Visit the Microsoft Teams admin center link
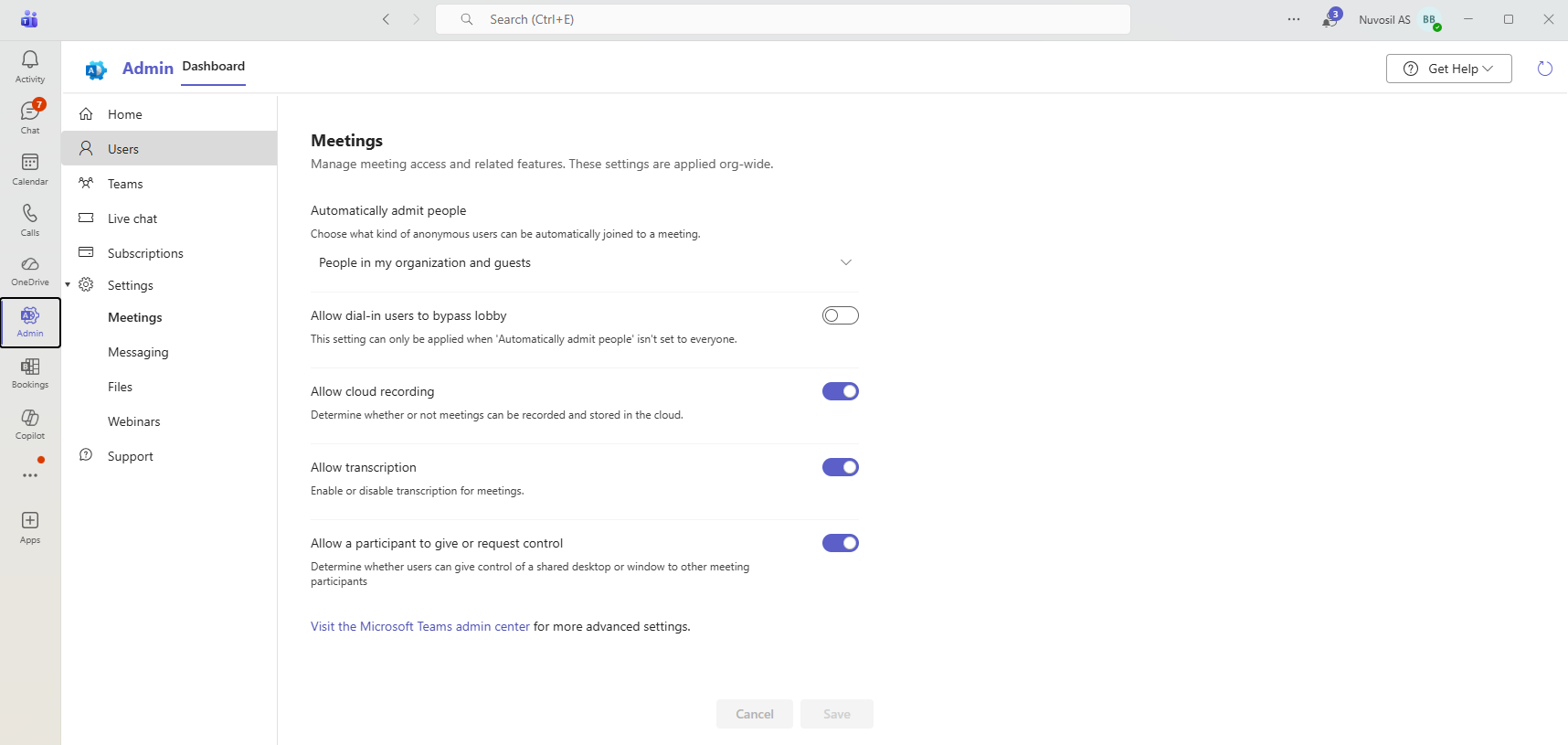 point(420,626)
